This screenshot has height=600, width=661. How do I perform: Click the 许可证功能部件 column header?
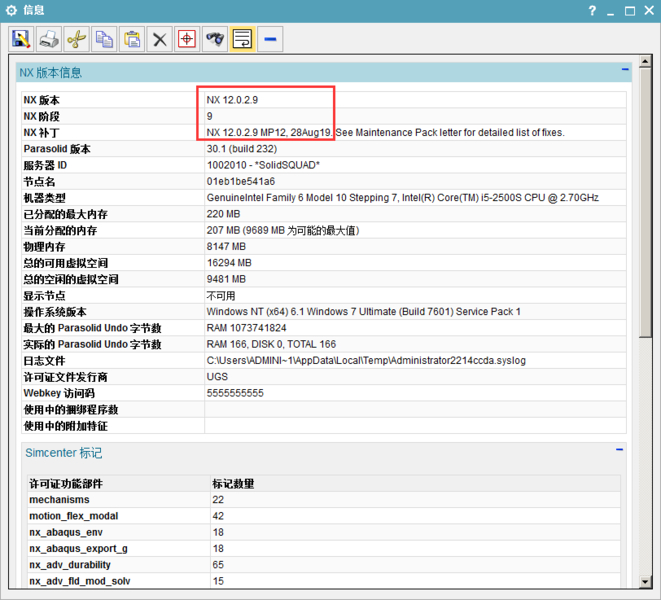point(66,484)
